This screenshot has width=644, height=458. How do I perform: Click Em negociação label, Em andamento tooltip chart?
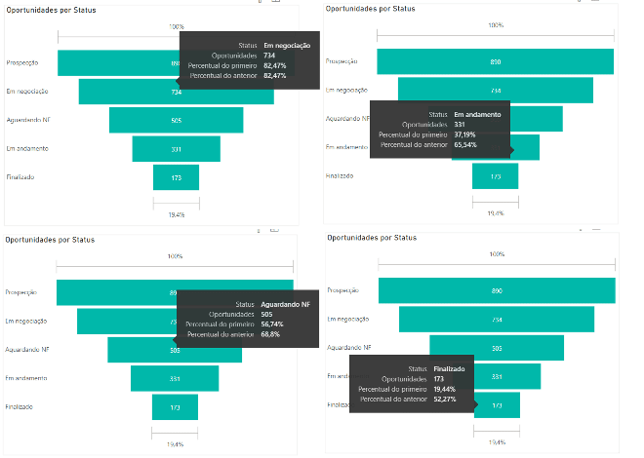(x=347, y=90)
